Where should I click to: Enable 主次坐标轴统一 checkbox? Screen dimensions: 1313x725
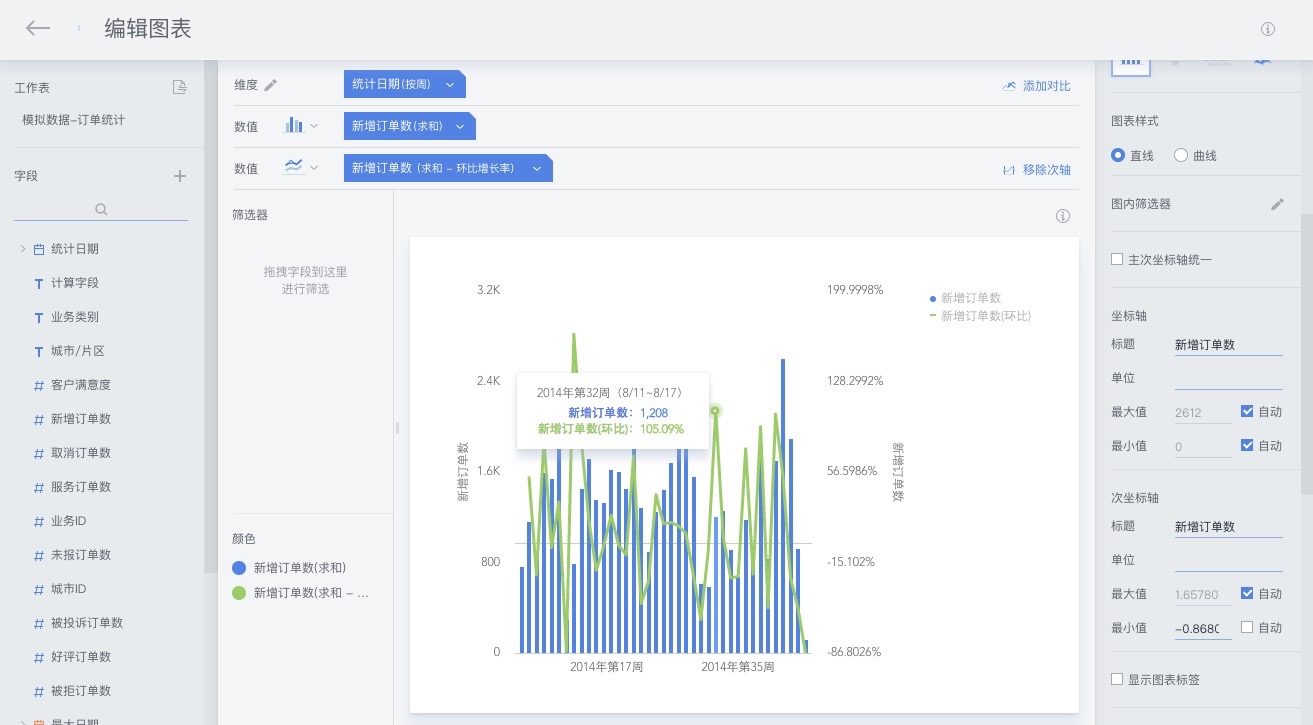pos(1117,259)
